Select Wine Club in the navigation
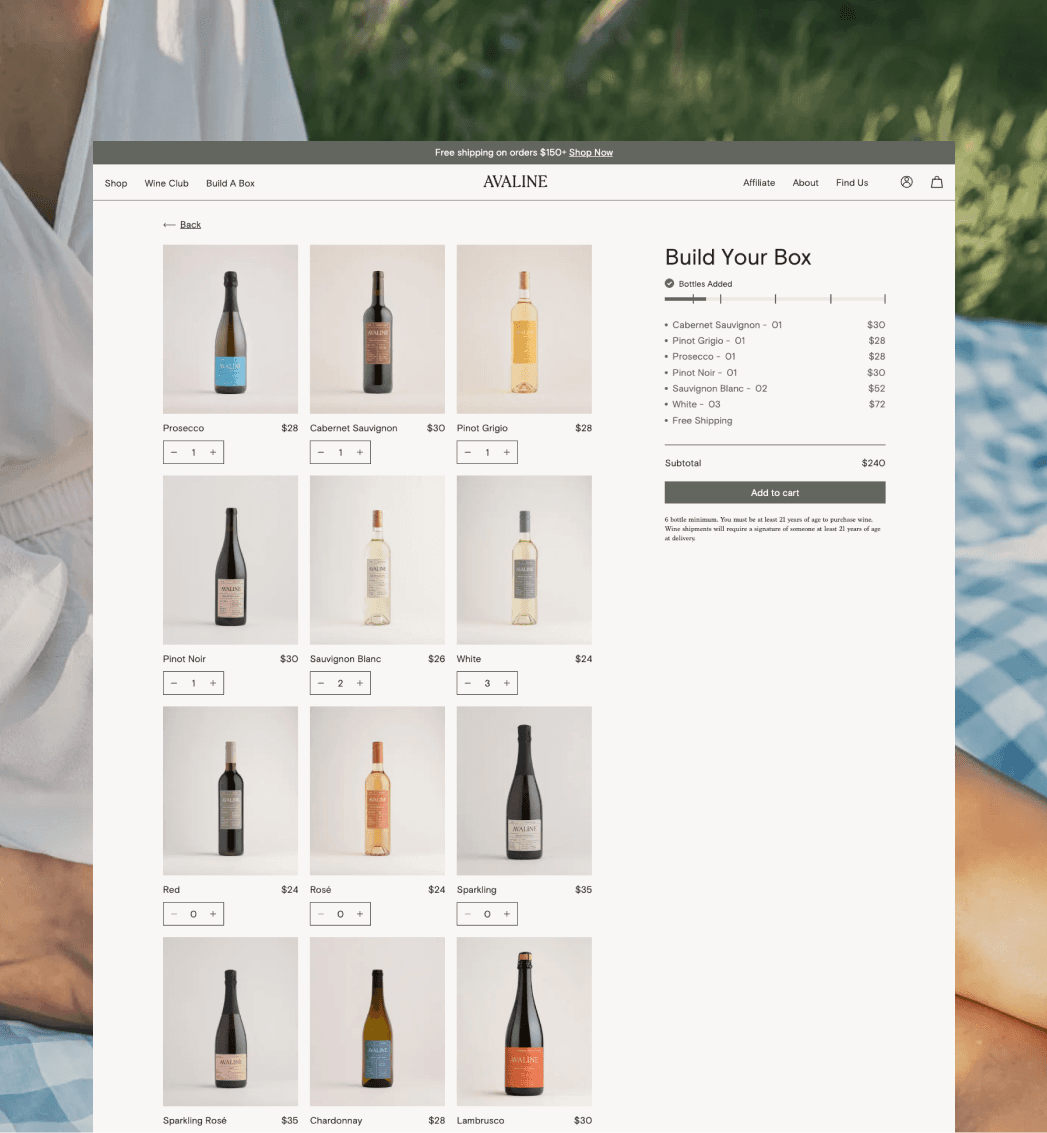 click(x=166, y=183)
